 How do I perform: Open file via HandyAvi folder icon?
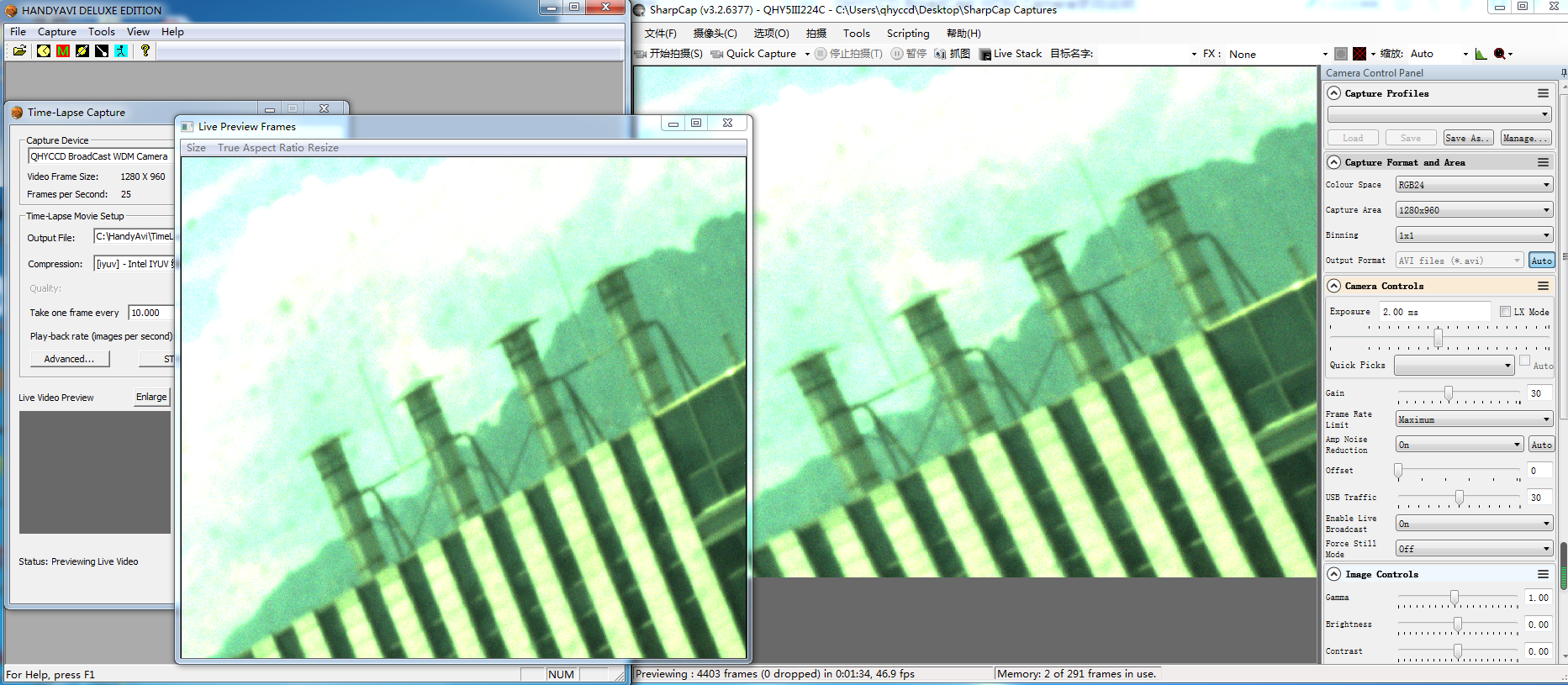point(19,51)
